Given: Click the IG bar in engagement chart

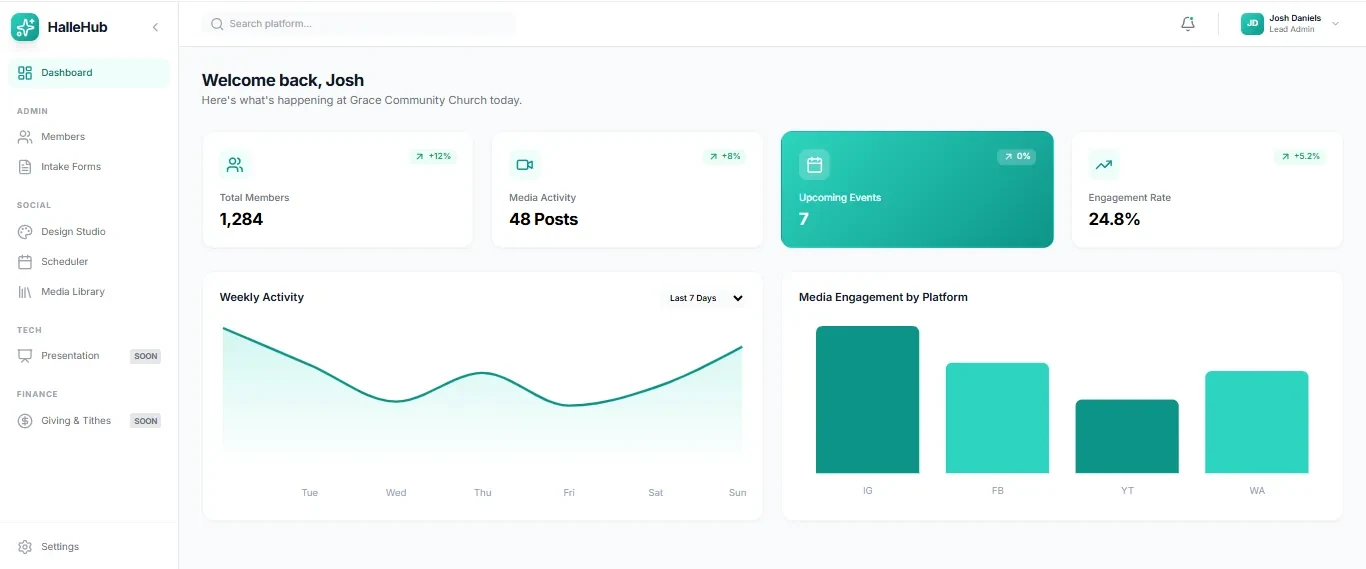Looking at the screenshot, I should coord(867,400).
